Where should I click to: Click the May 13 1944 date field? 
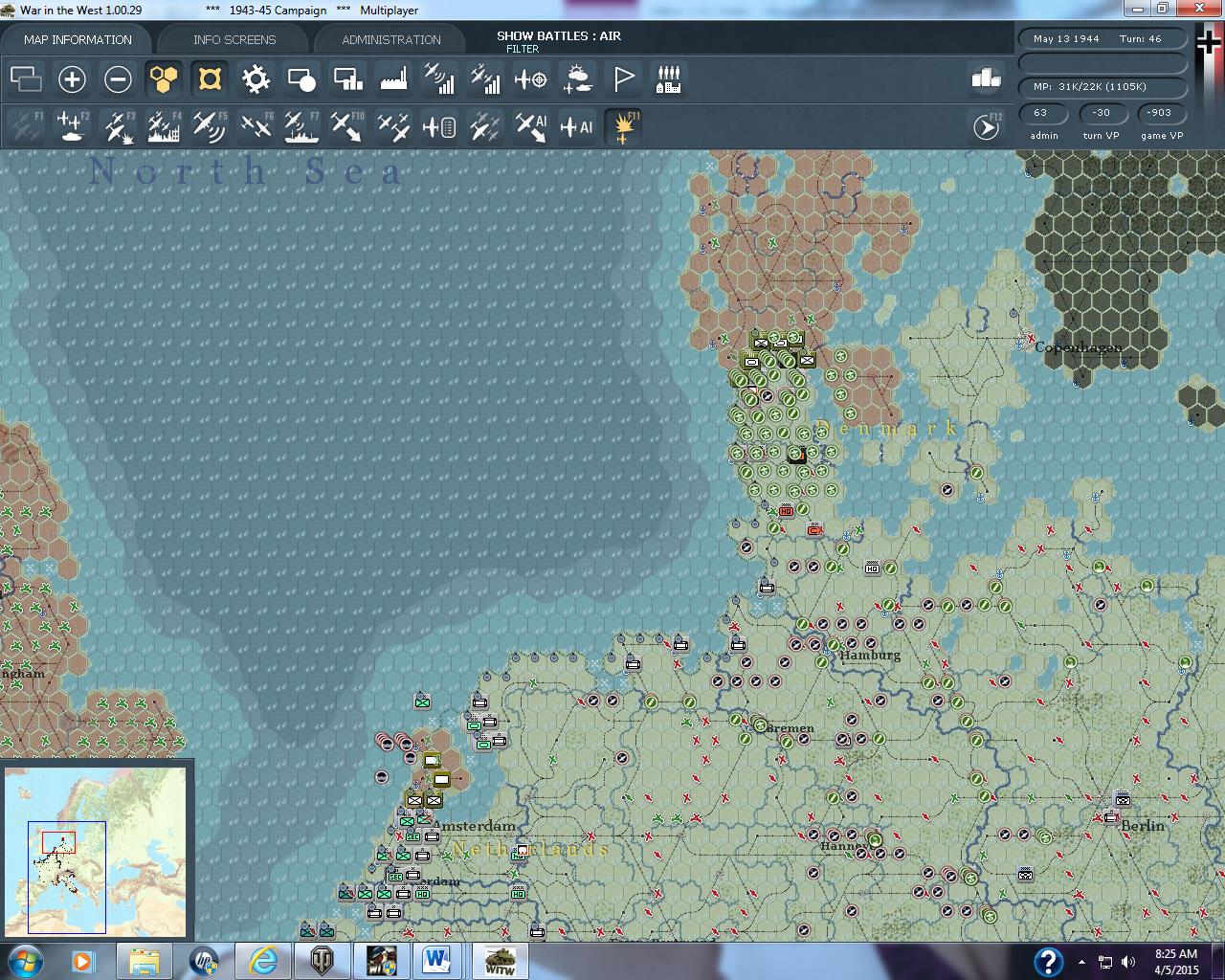tap(1103, 39)
